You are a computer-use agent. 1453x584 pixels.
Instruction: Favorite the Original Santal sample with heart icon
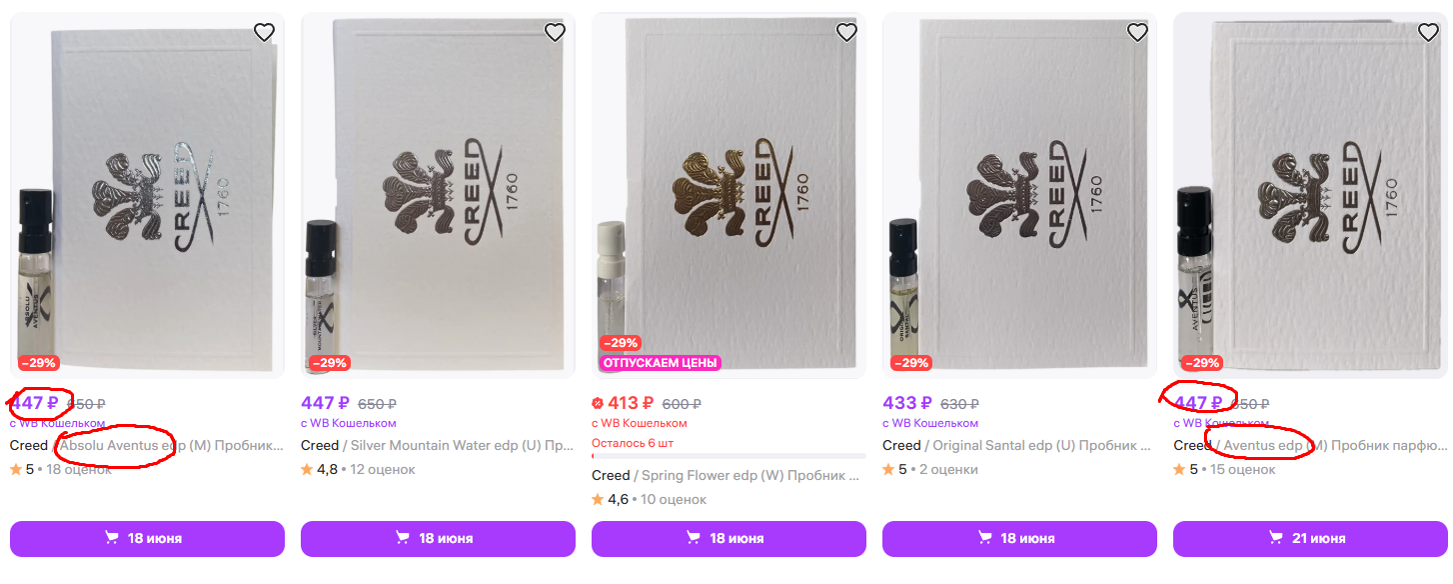click(1137, 33)
